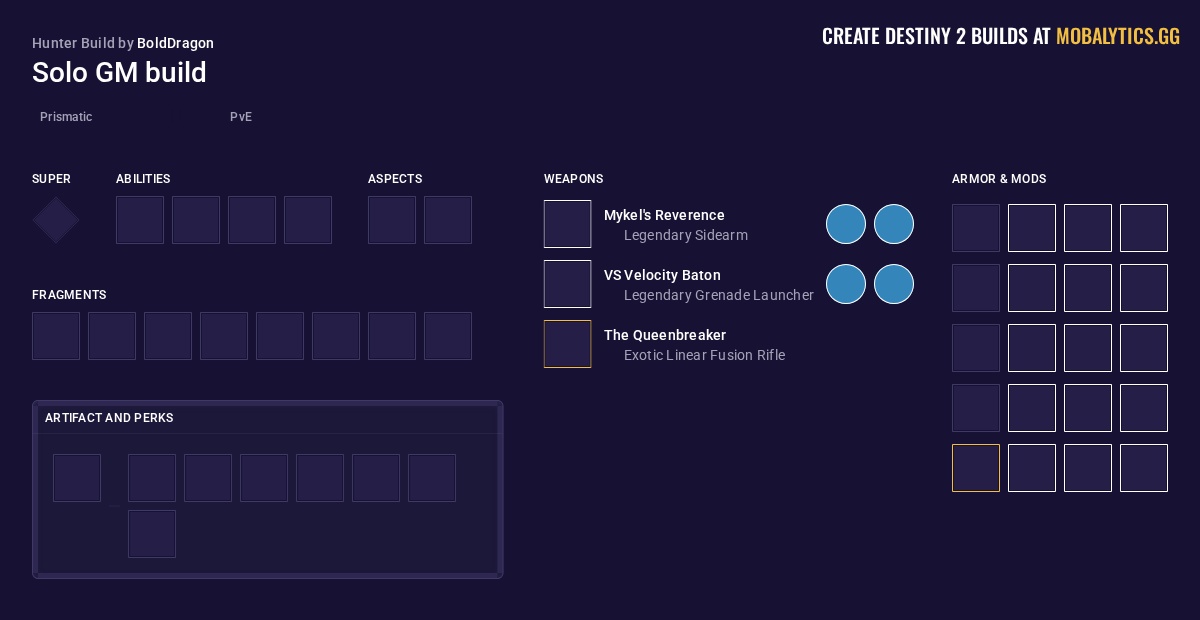Image resolution: width=1200 pixels, height=620 pixels.
Task: Click the ARMOR & MODS heading
Action: tap(999, 179)
